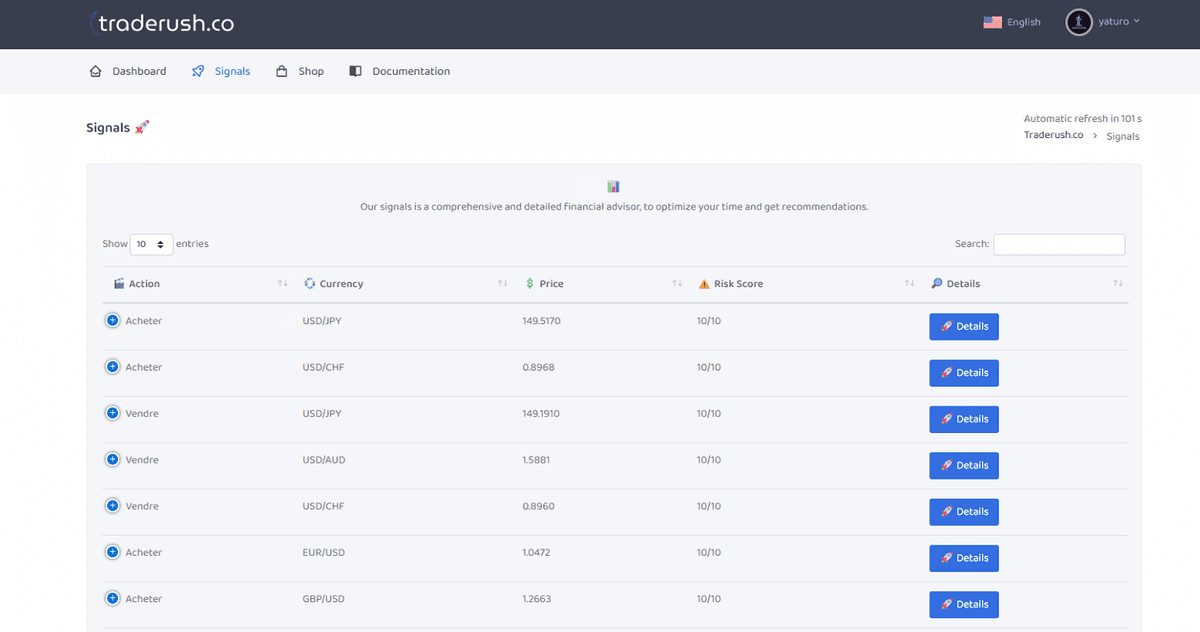Click the rocket icon beside the Signals heading

[x=142, y=127]
